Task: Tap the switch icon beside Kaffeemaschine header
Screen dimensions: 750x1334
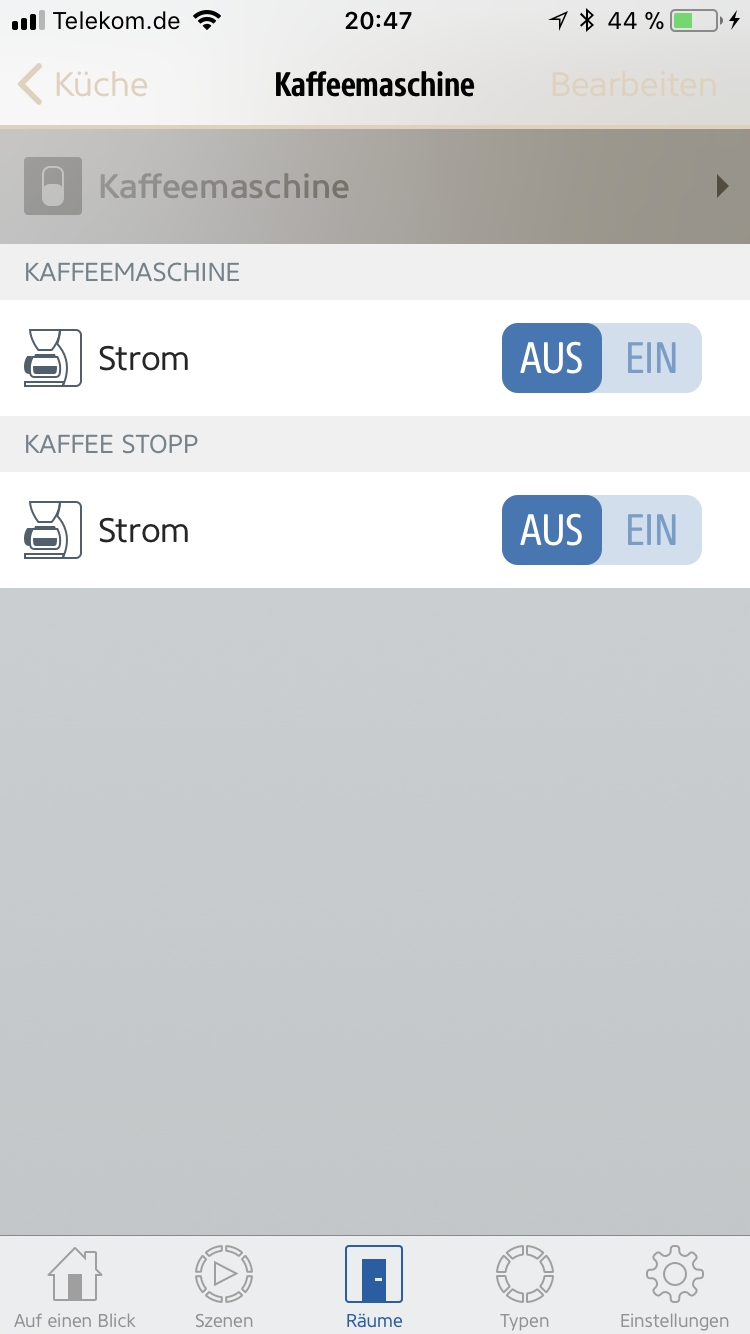Action: click(52, 186)
